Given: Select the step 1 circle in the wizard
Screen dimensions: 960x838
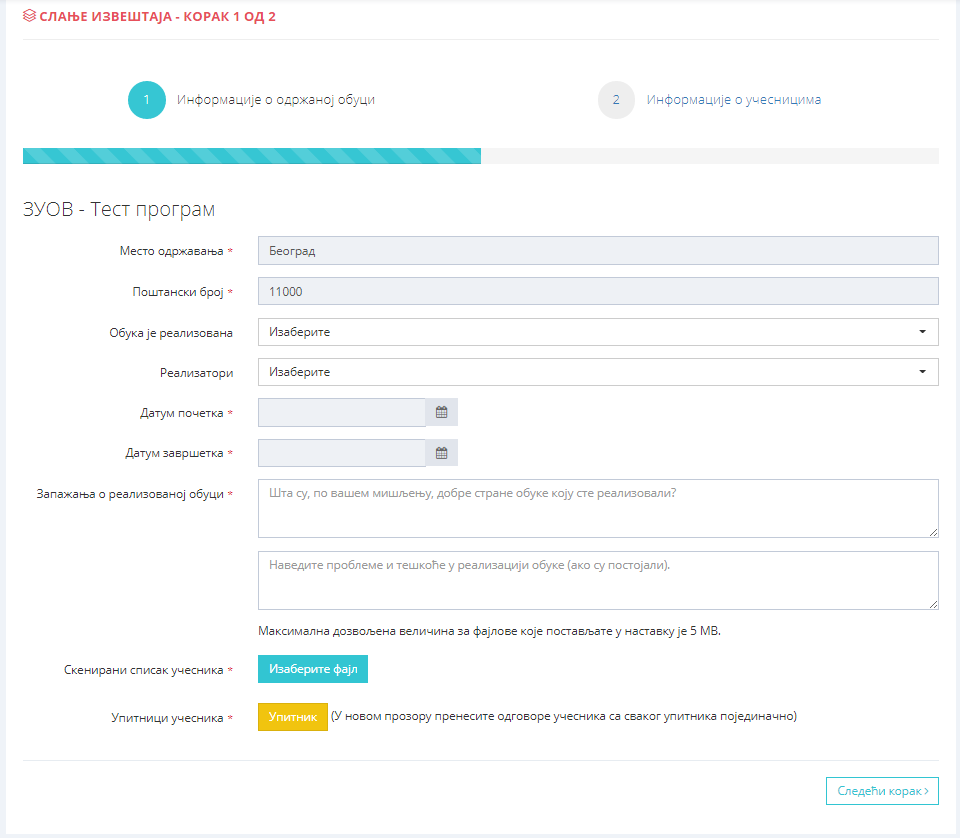Looking at the screenshot, I should click(x=147, y=100).
